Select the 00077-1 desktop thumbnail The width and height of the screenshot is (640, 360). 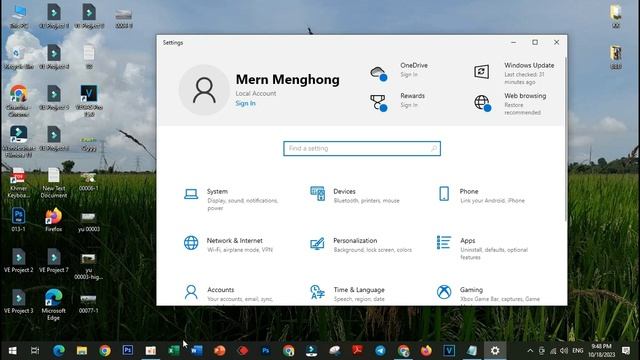(x=89, y=304)
